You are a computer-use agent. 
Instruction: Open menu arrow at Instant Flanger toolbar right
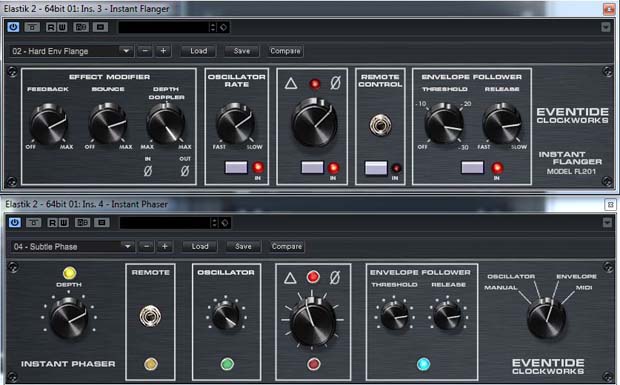(x=605, y=27)
